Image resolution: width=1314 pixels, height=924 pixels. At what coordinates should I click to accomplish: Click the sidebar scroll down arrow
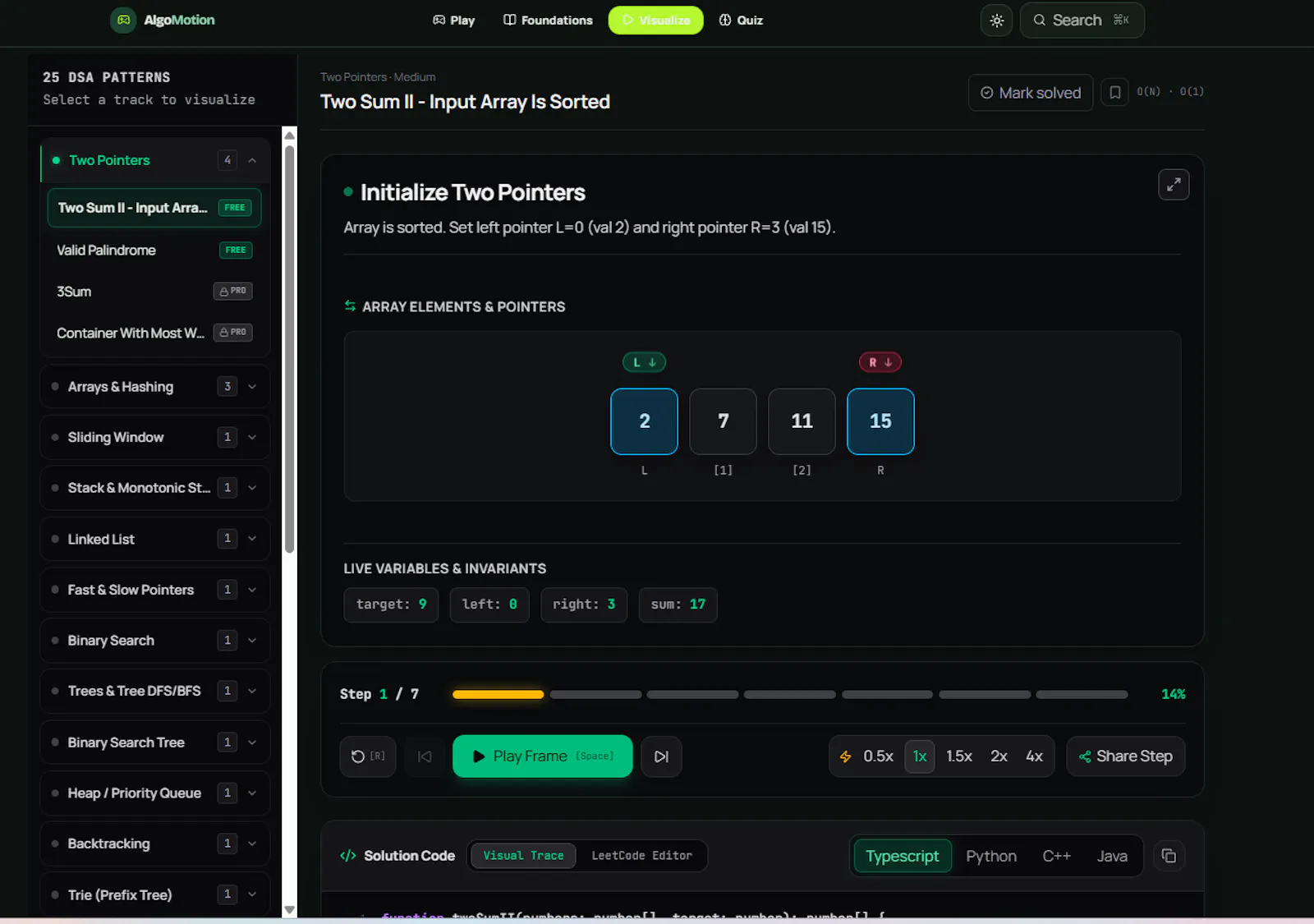click(x=289, y=910)
